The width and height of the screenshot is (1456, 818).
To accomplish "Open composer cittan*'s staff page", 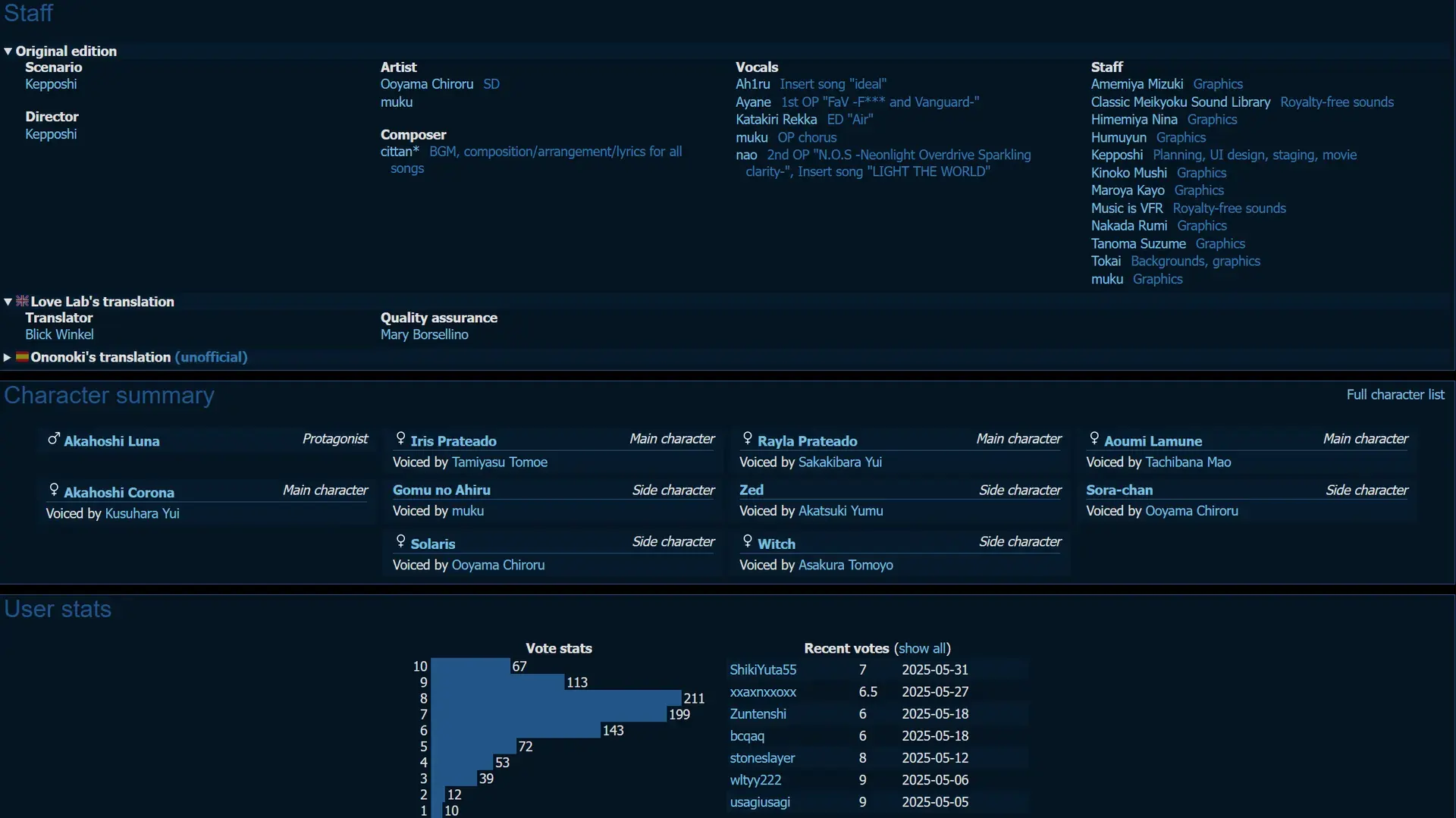I will coord(400,152).
